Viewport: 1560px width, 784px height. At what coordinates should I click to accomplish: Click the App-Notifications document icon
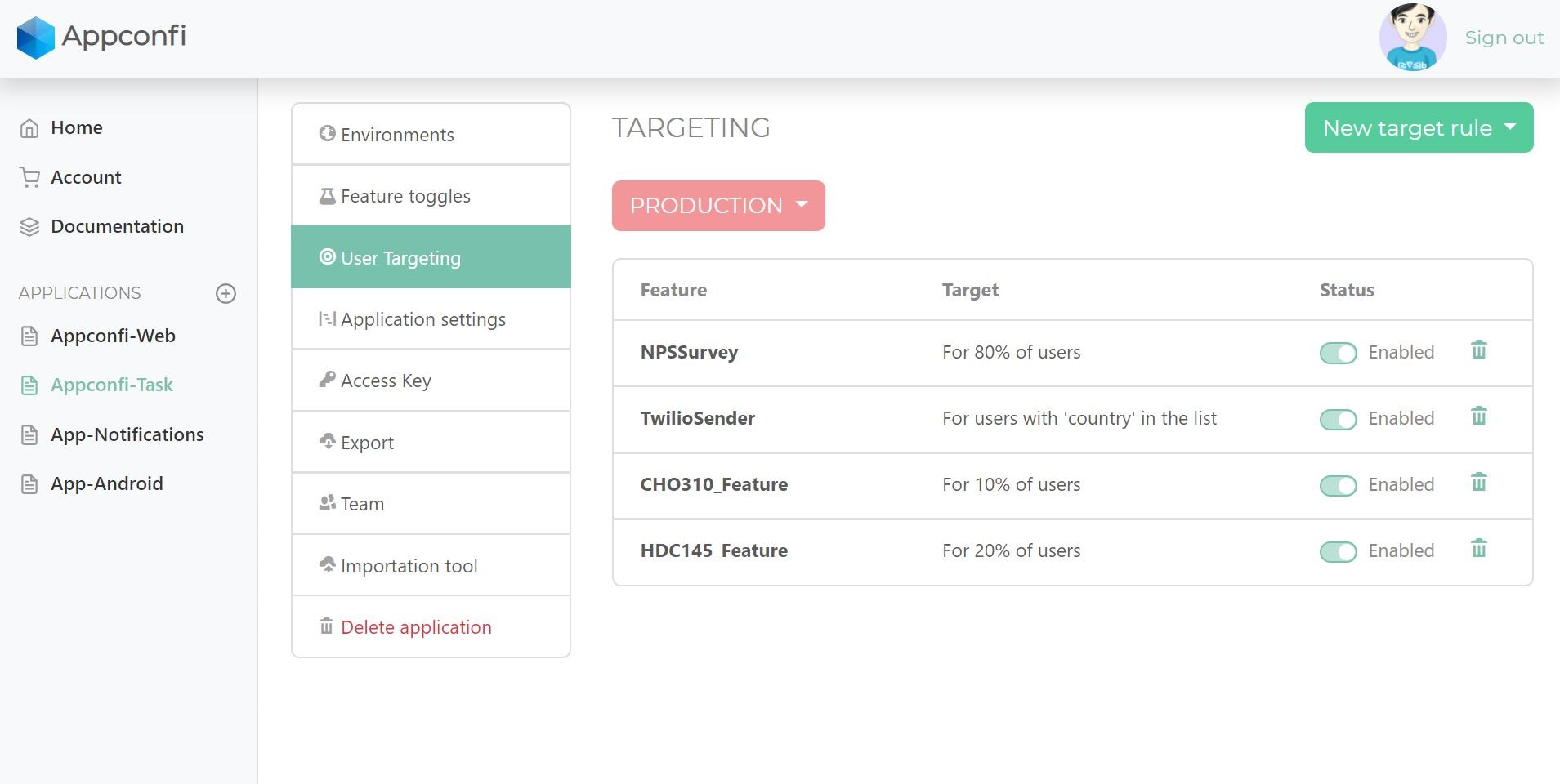pyautogui.click(x=29, y=435)
